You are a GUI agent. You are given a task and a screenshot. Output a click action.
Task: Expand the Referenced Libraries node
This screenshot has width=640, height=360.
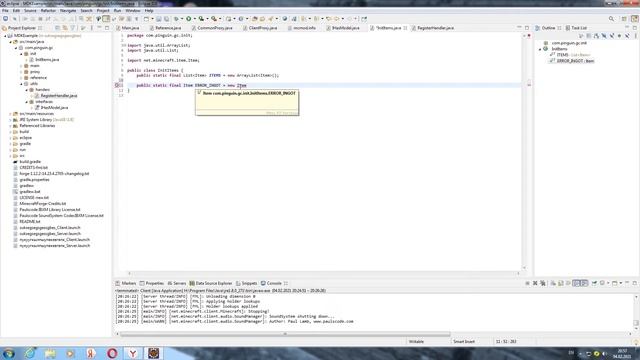tap(11, 126)
